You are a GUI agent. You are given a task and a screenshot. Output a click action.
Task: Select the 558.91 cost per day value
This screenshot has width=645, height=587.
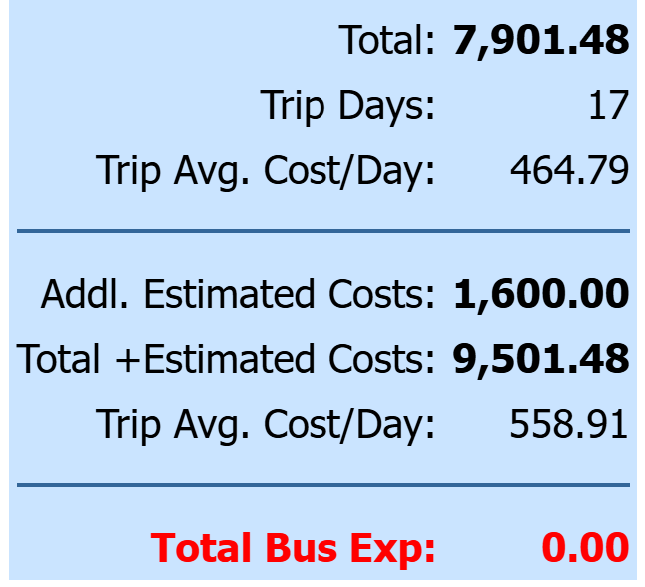pyautogui.click(x=569, y=424)
